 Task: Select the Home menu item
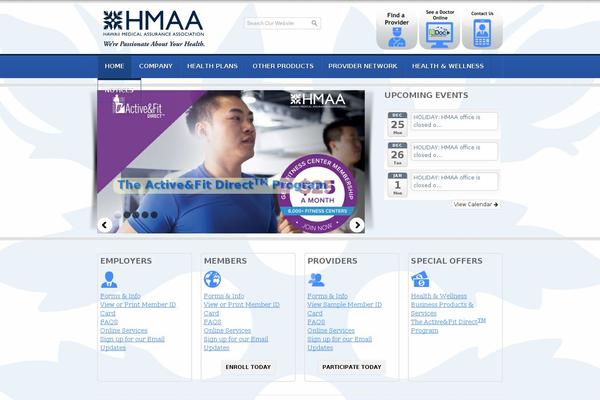[x=114, y=66]
